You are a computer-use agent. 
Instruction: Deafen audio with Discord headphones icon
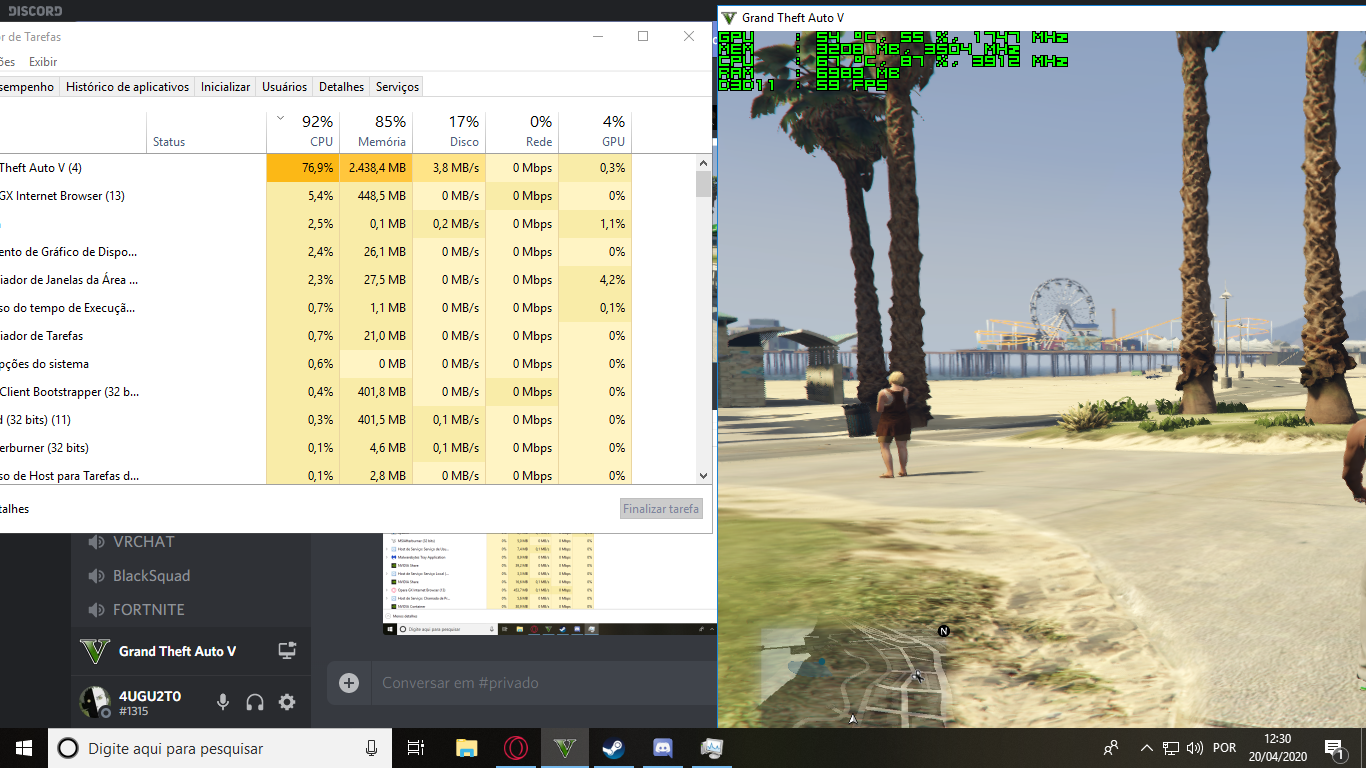255,703
